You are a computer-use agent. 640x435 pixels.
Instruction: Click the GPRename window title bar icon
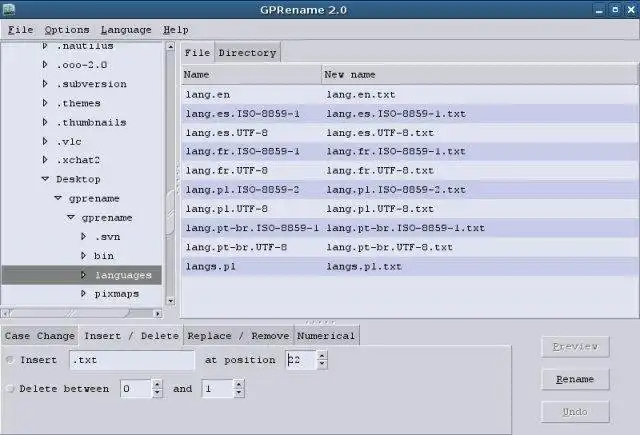point(9,9)
